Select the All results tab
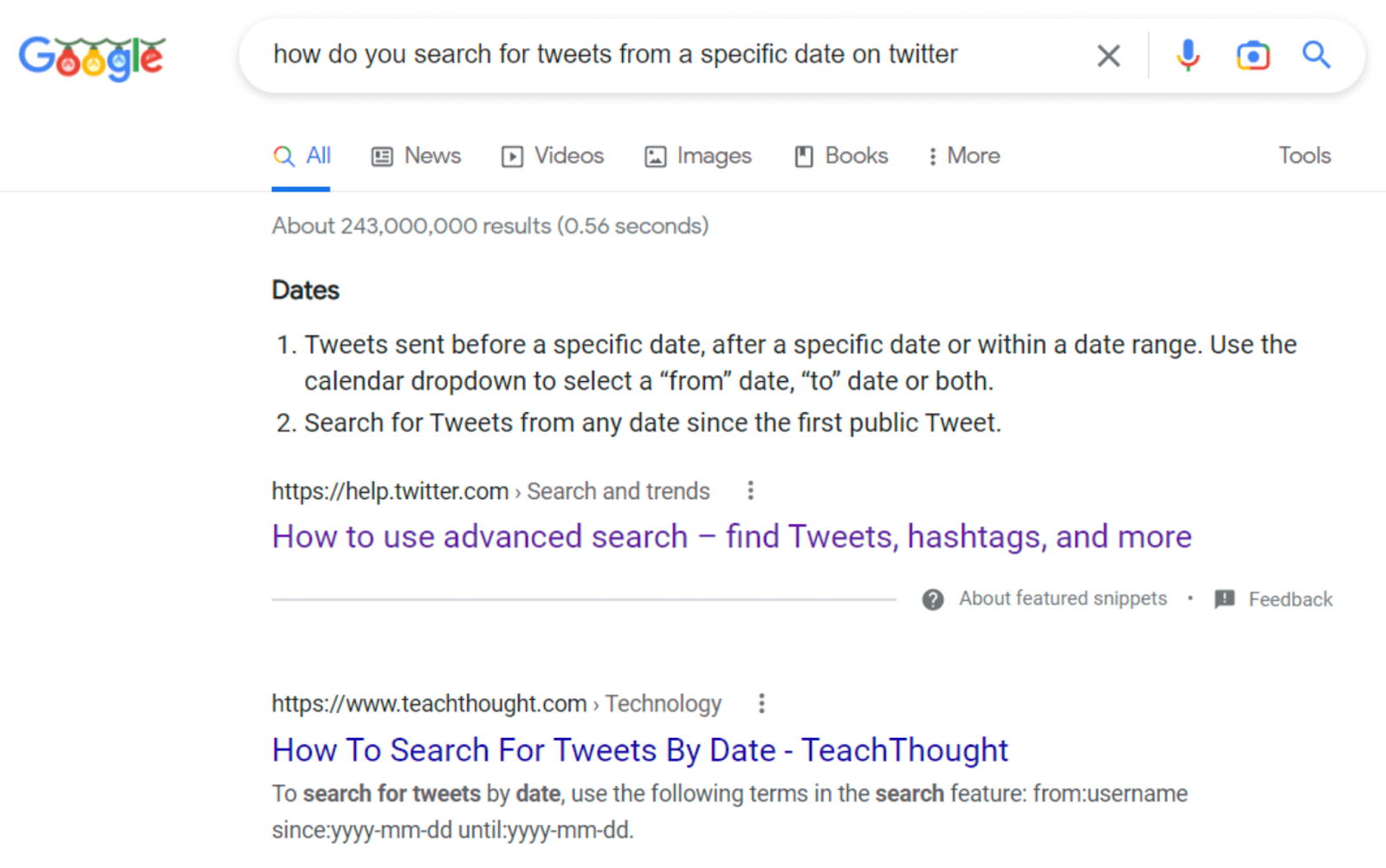1386x868 pixels. [x=301, y=156]
